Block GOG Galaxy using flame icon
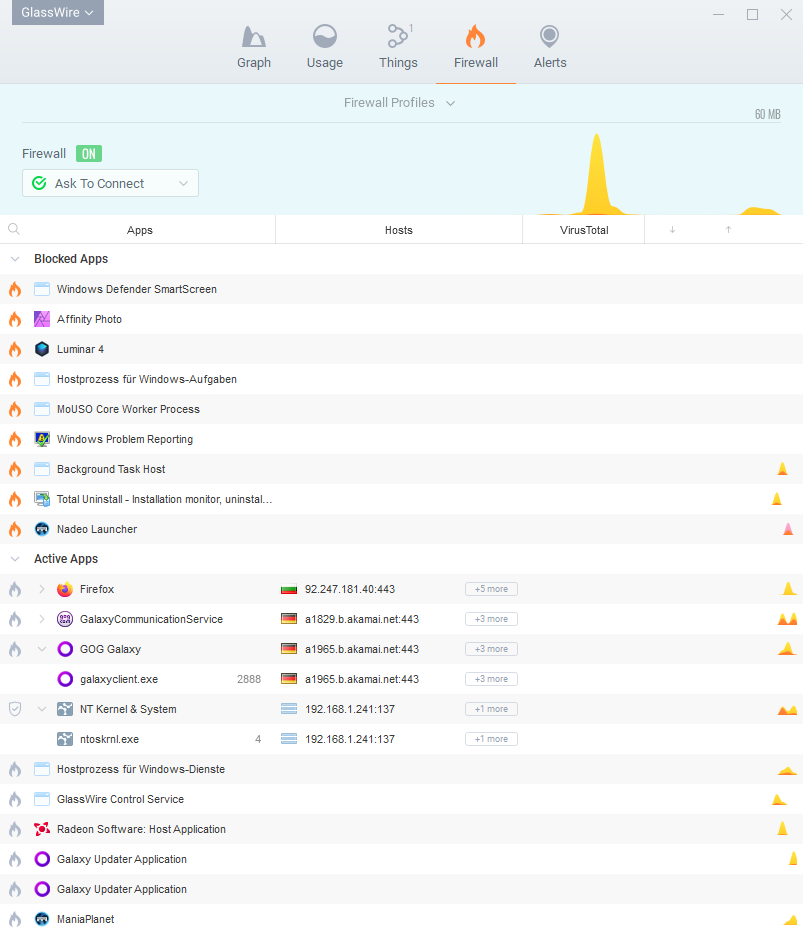The image size is (803, 937). [15, 649]
